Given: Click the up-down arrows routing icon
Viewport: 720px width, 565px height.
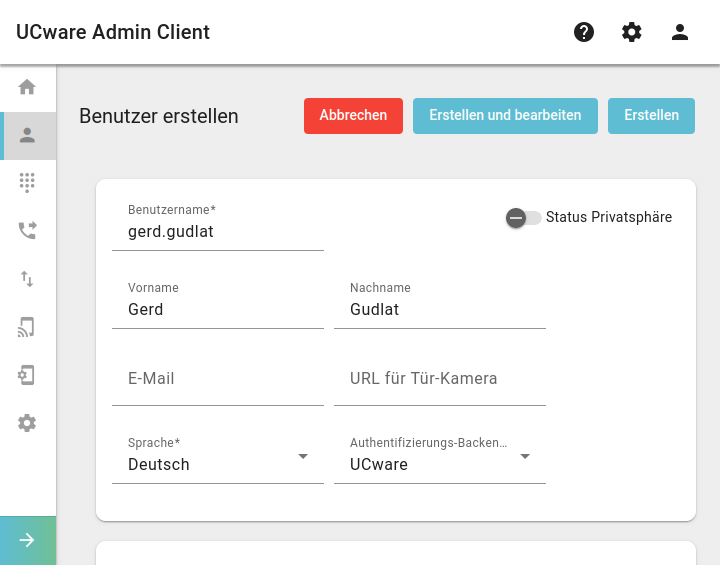Looking at the screenshot, I should pyautogui.click(x=27, y=279).
